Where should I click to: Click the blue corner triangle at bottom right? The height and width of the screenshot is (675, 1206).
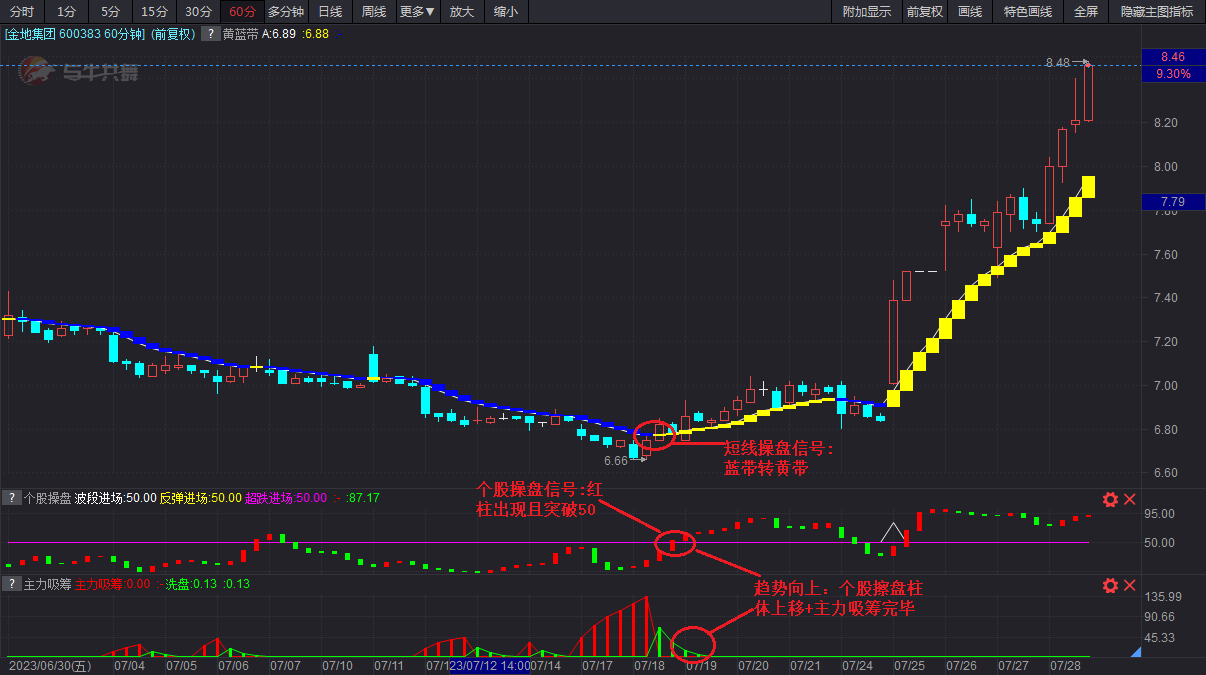point(1135,652)
